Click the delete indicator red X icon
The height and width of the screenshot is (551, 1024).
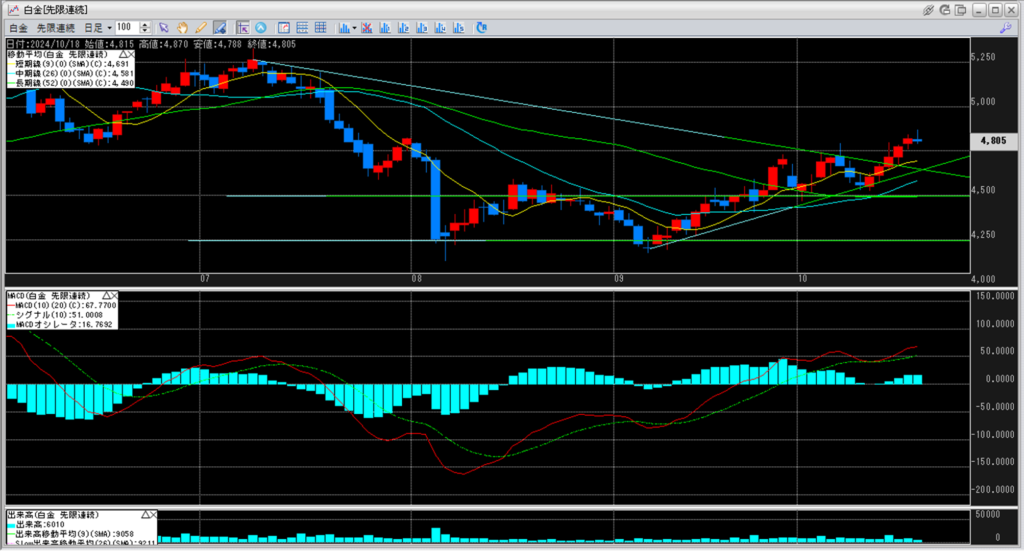(366, 27)
